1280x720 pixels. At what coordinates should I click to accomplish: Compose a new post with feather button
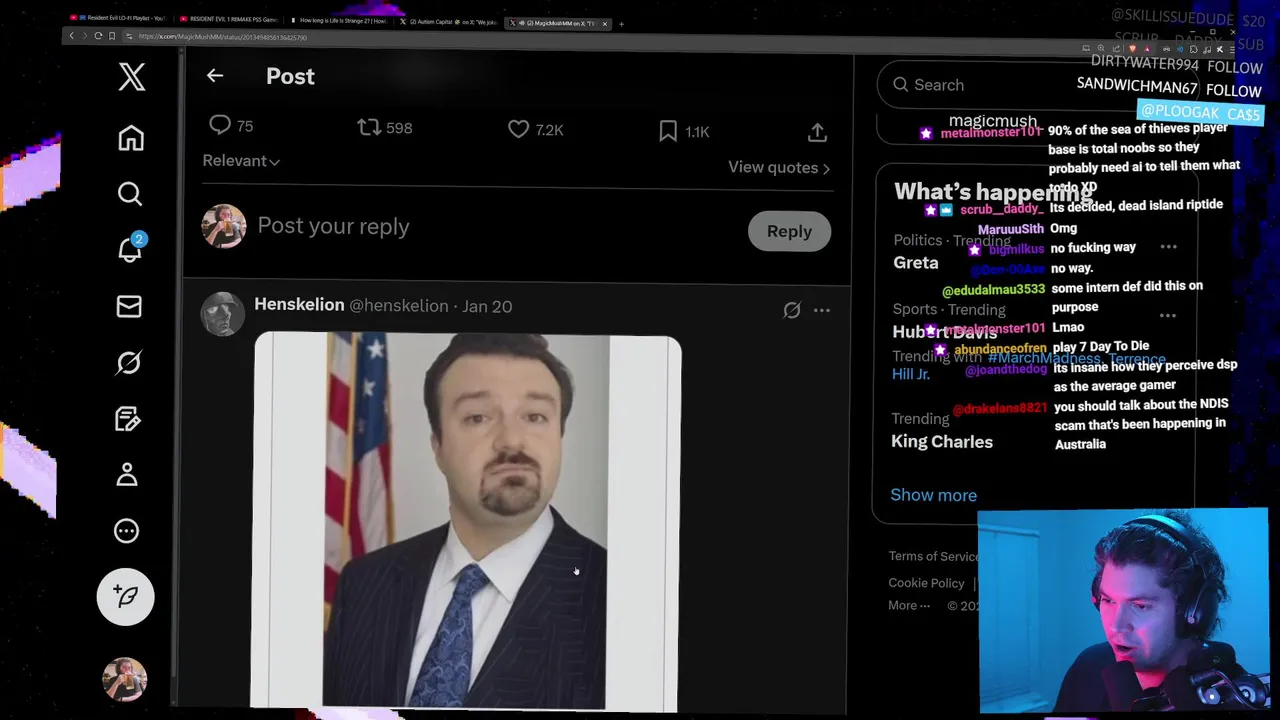[126, 597]
